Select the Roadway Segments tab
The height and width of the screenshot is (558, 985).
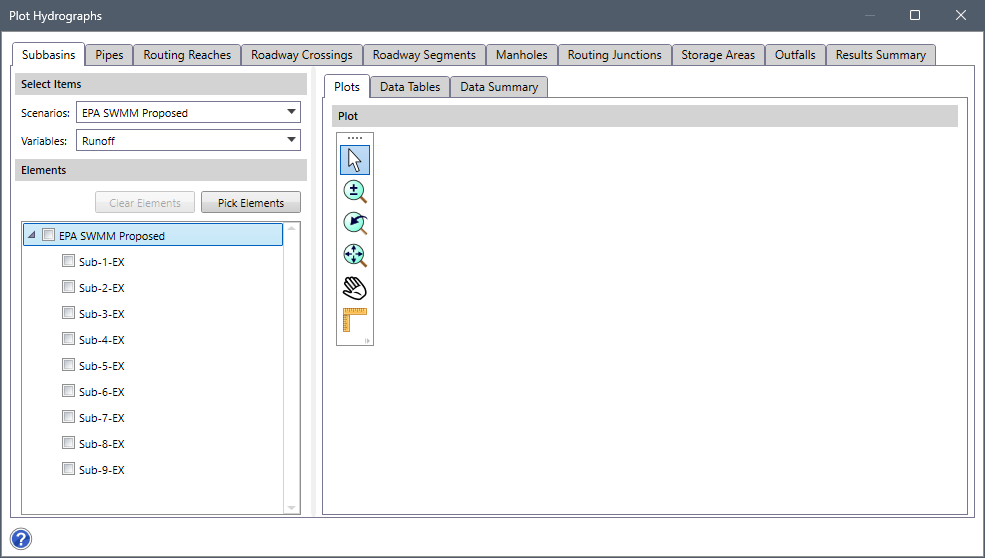[424, 55]
